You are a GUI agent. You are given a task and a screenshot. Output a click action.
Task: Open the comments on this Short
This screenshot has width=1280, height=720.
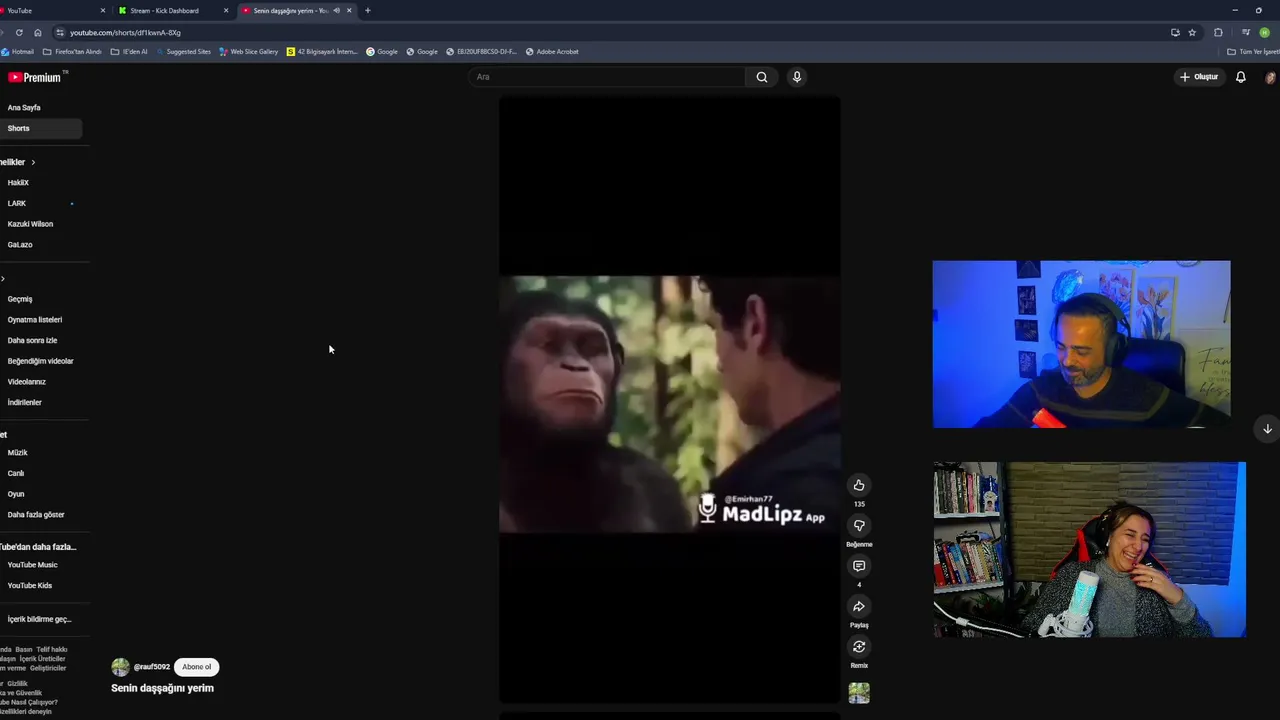tap(859, 566)
